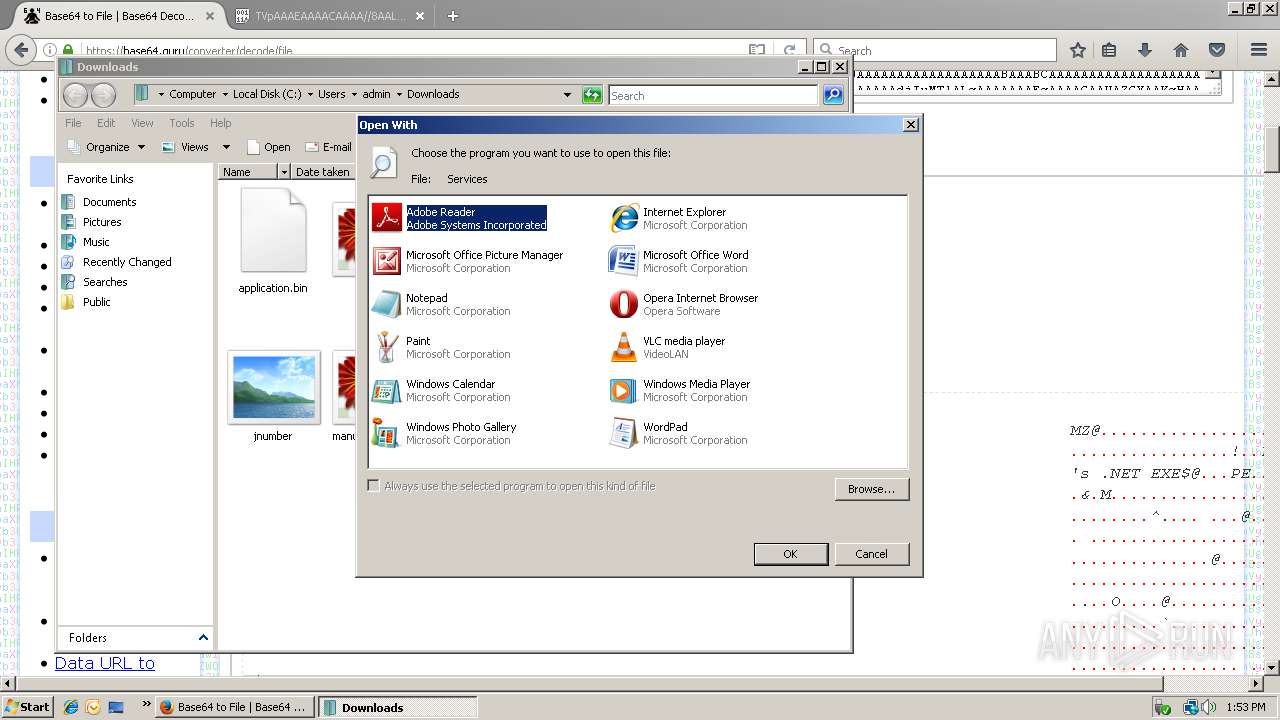Open Firefox bookmark star icon

[x=1077, y=50]
